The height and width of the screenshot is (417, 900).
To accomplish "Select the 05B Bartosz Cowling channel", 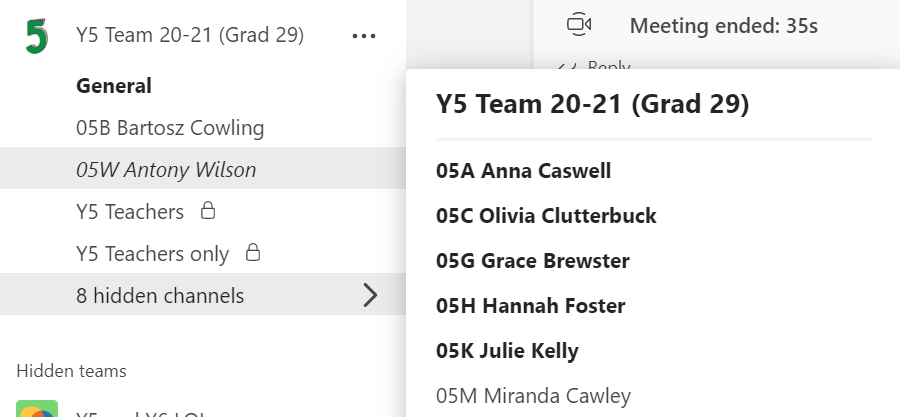I will (170, 128).
